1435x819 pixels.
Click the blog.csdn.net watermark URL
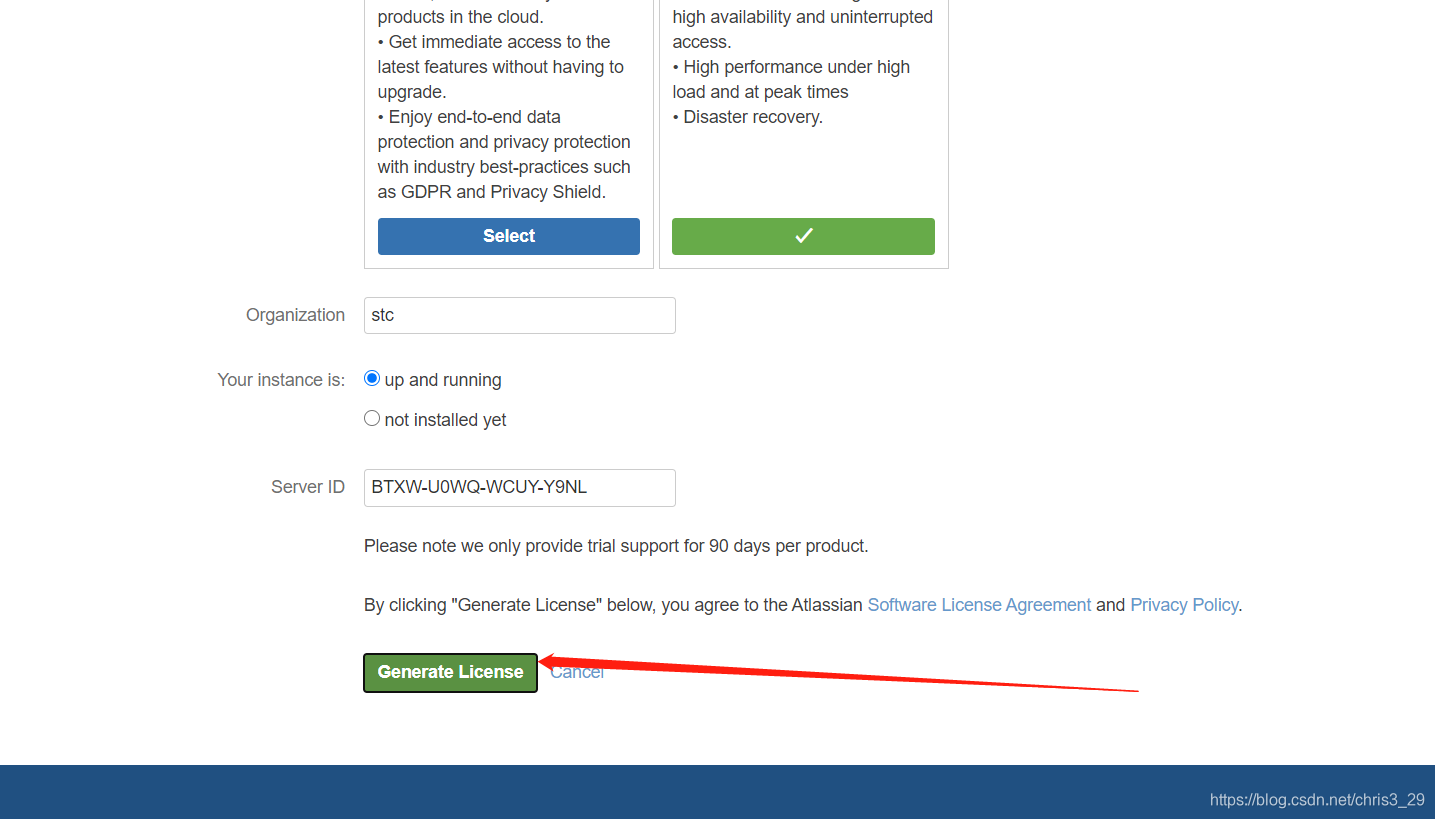[1317, 800]
